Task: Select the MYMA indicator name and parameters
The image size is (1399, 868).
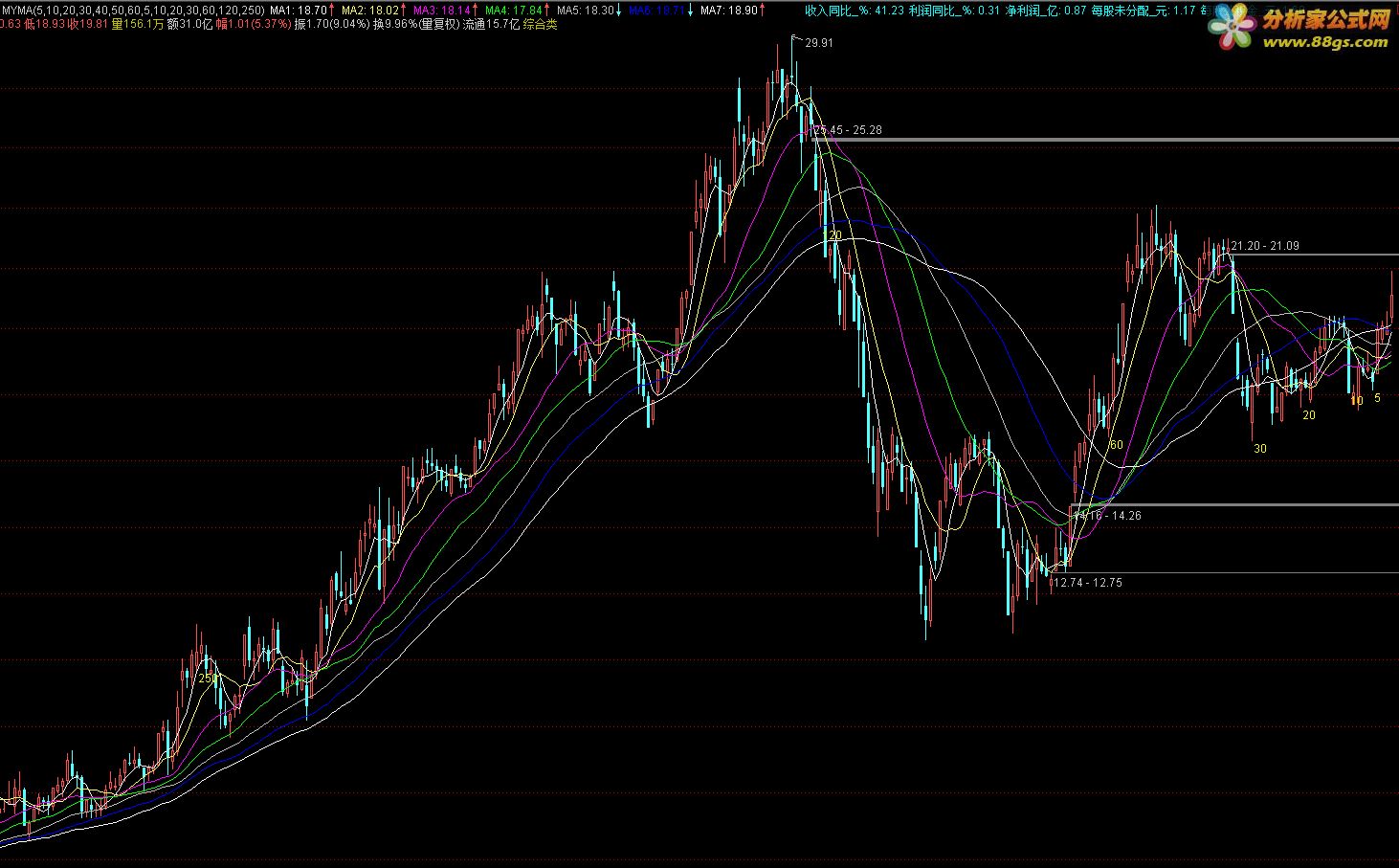Action: tap(132, 11)
